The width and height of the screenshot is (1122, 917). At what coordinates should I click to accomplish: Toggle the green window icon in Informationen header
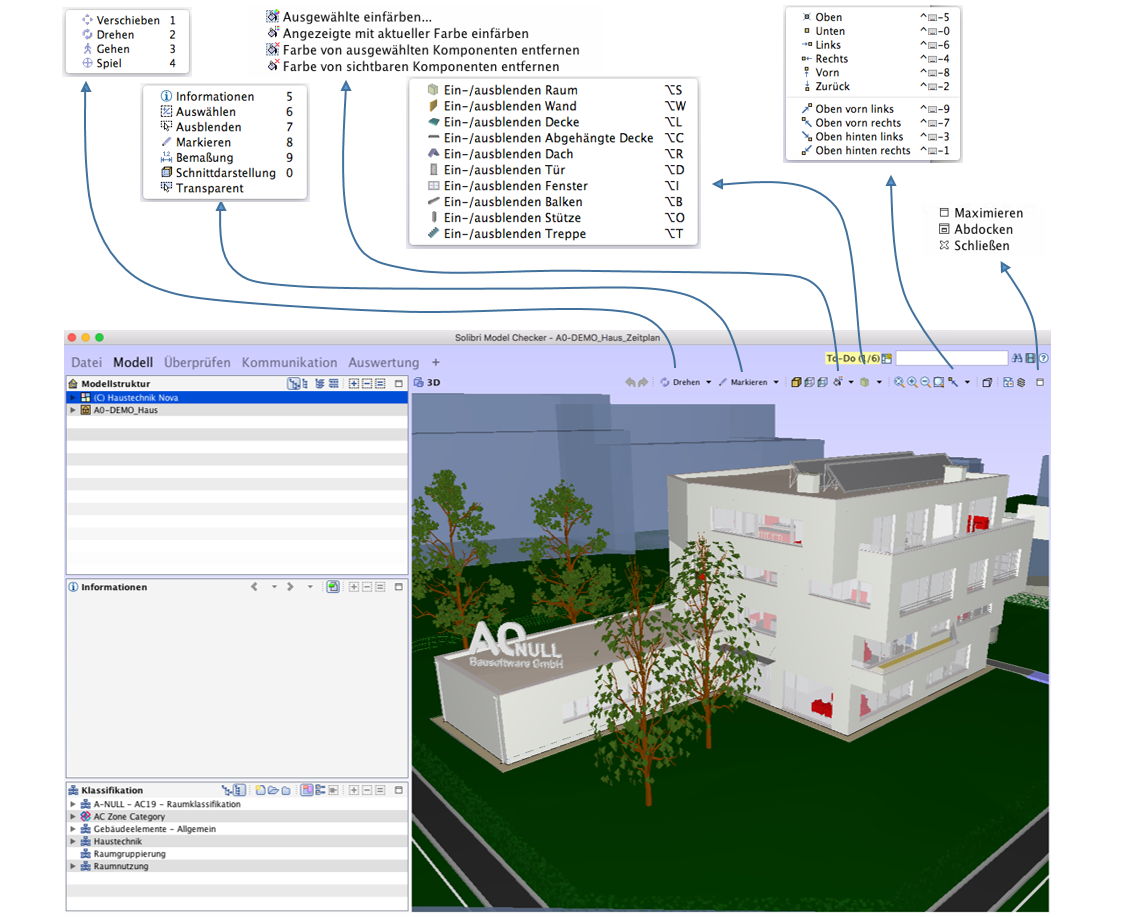tap(333, 587)
